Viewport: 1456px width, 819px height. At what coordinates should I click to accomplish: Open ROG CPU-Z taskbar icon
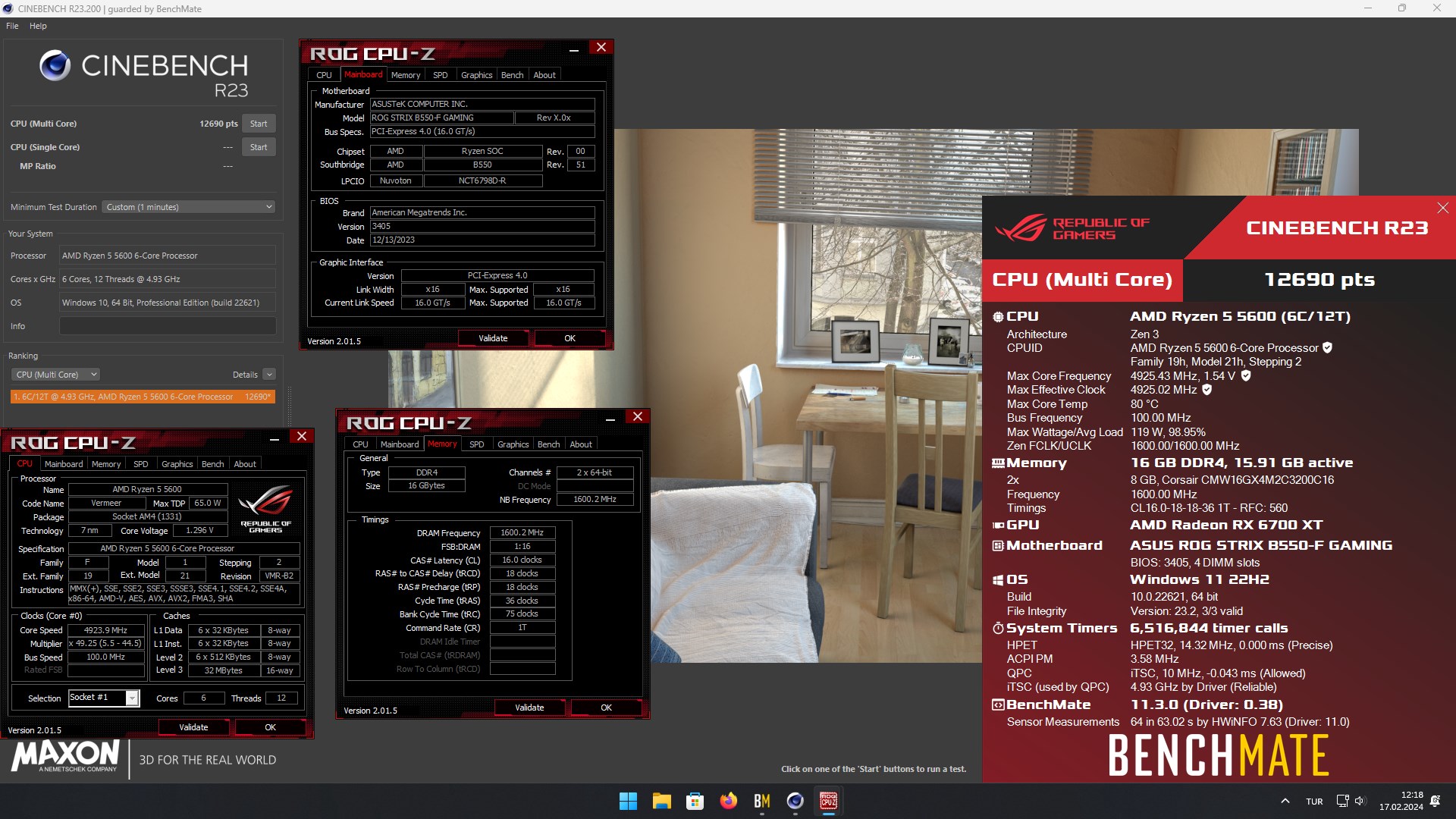coord(828,801)
